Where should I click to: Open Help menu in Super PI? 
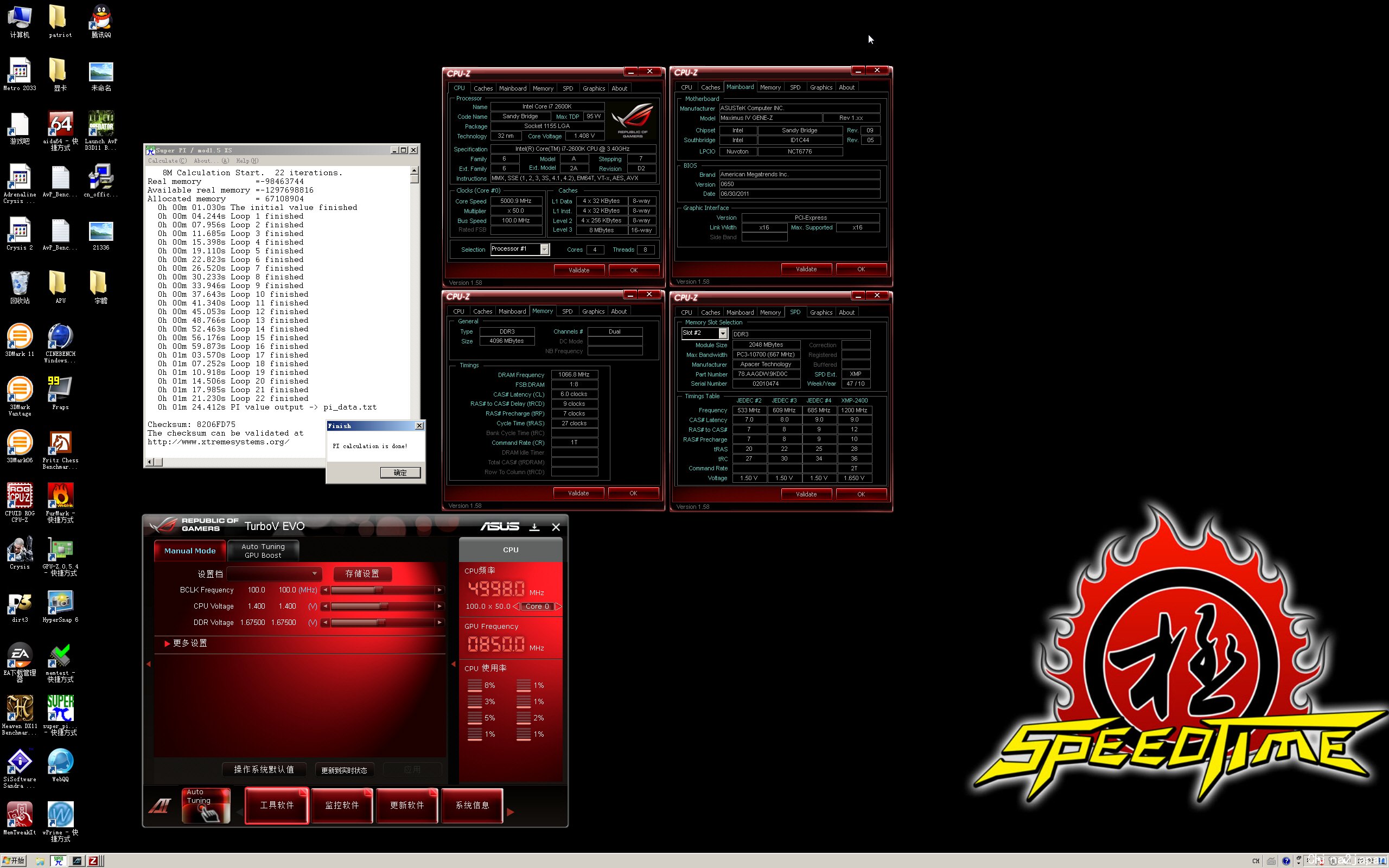[x=247, y=161]
